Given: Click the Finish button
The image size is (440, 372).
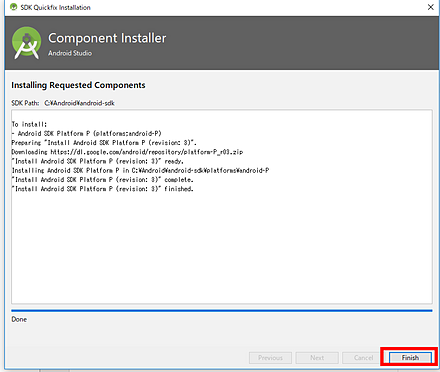Looking at the screenshot, I should (x=410, y=358).
